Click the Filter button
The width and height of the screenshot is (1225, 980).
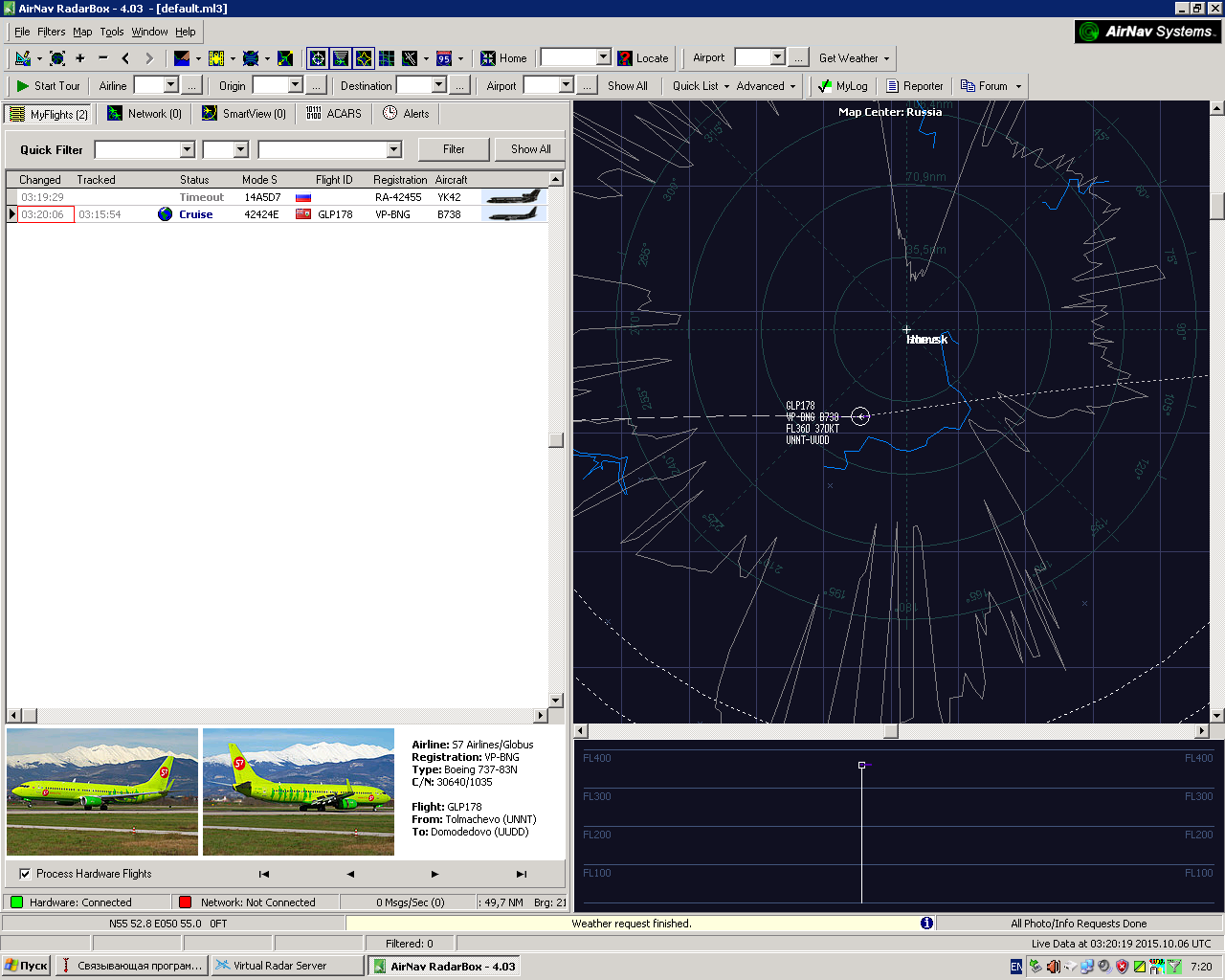pos(454,149)
